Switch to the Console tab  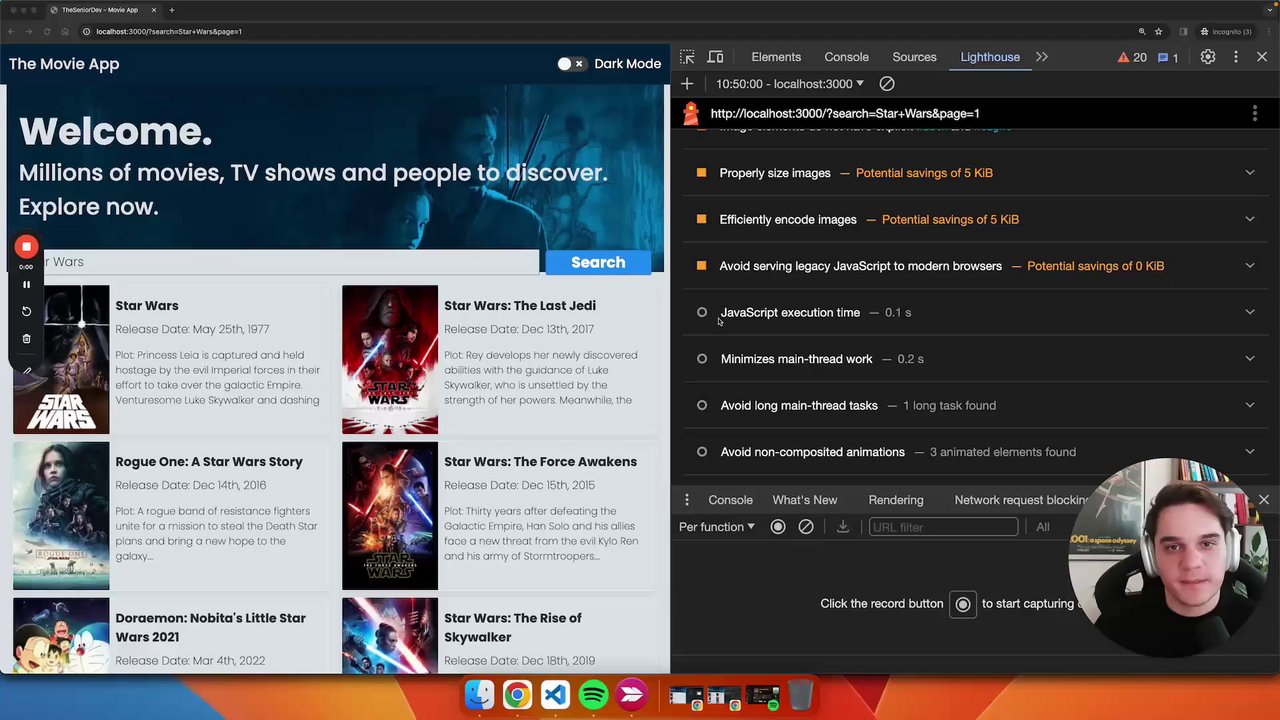point(846,57)
